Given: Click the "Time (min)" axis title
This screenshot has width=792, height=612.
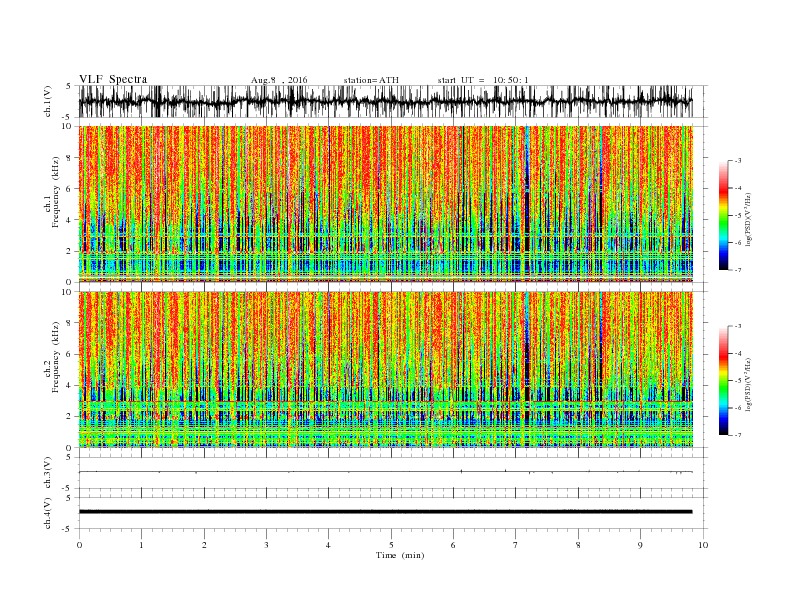Looking at the screenshot, I should tap(400, 555).
